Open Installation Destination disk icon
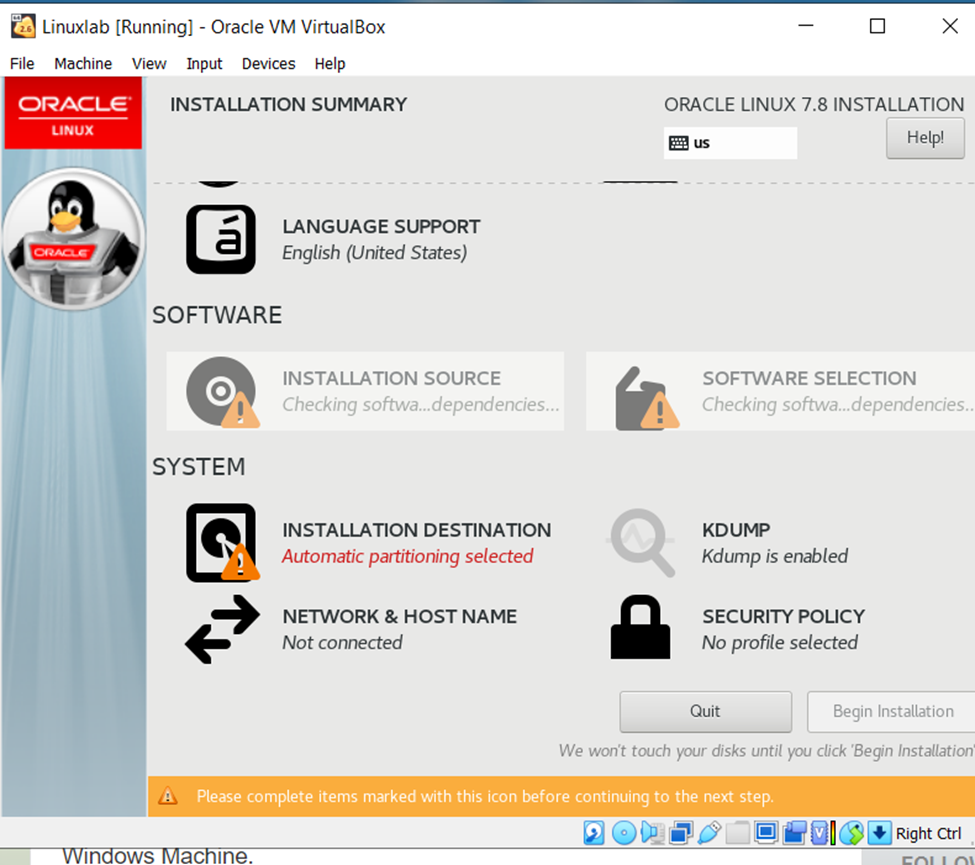The height and width of the screenshot is (865, 975). pyautogui.click(x=222, y=543)
